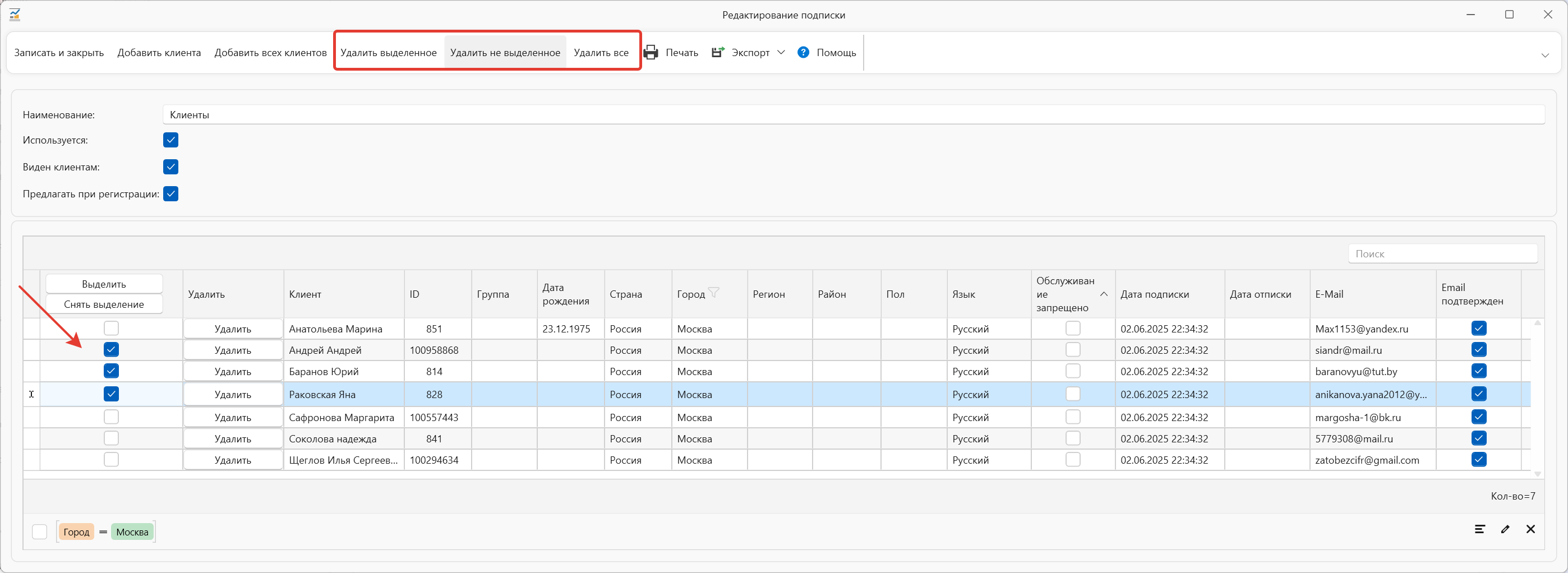Viewport: 1568px width, 573px height.
Task: Click the Наименование input field
Action: coord(854,115)
